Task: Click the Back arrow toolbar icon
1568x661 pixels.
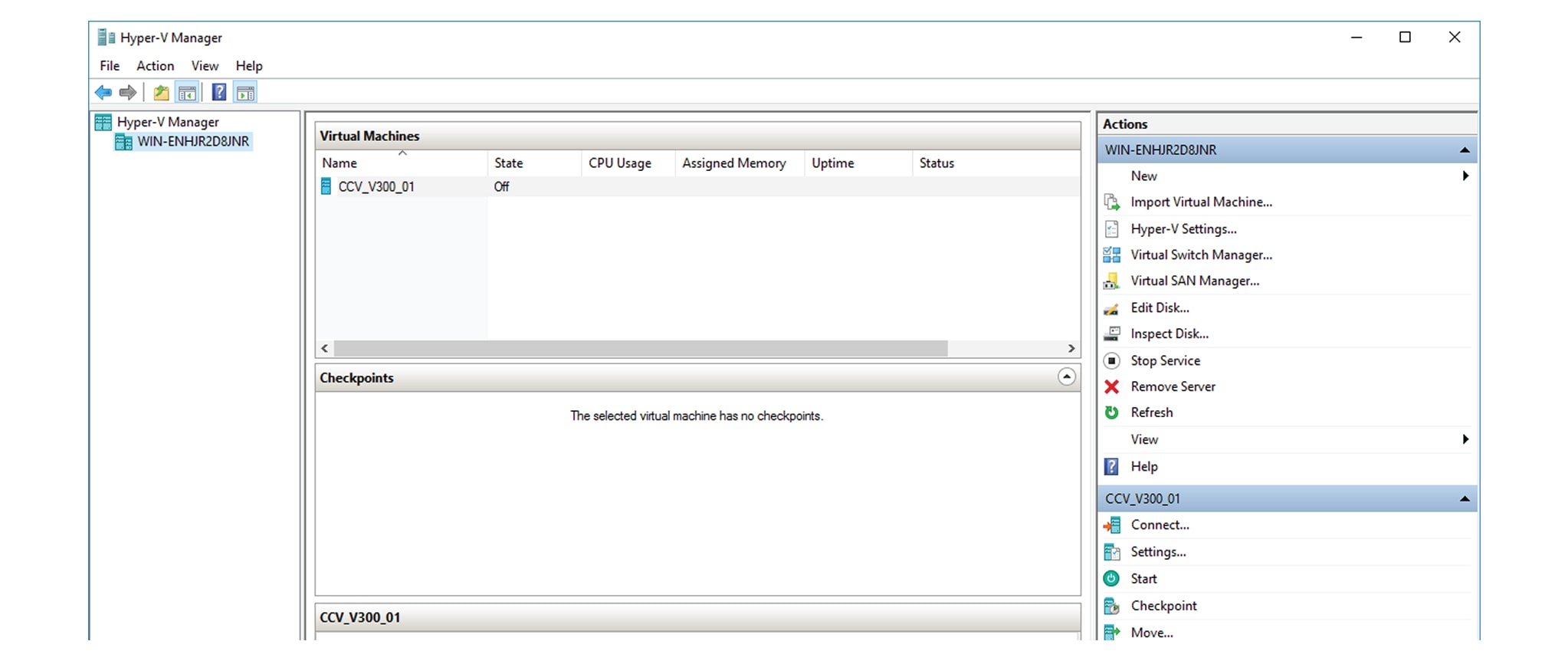Action: point(103,93)
